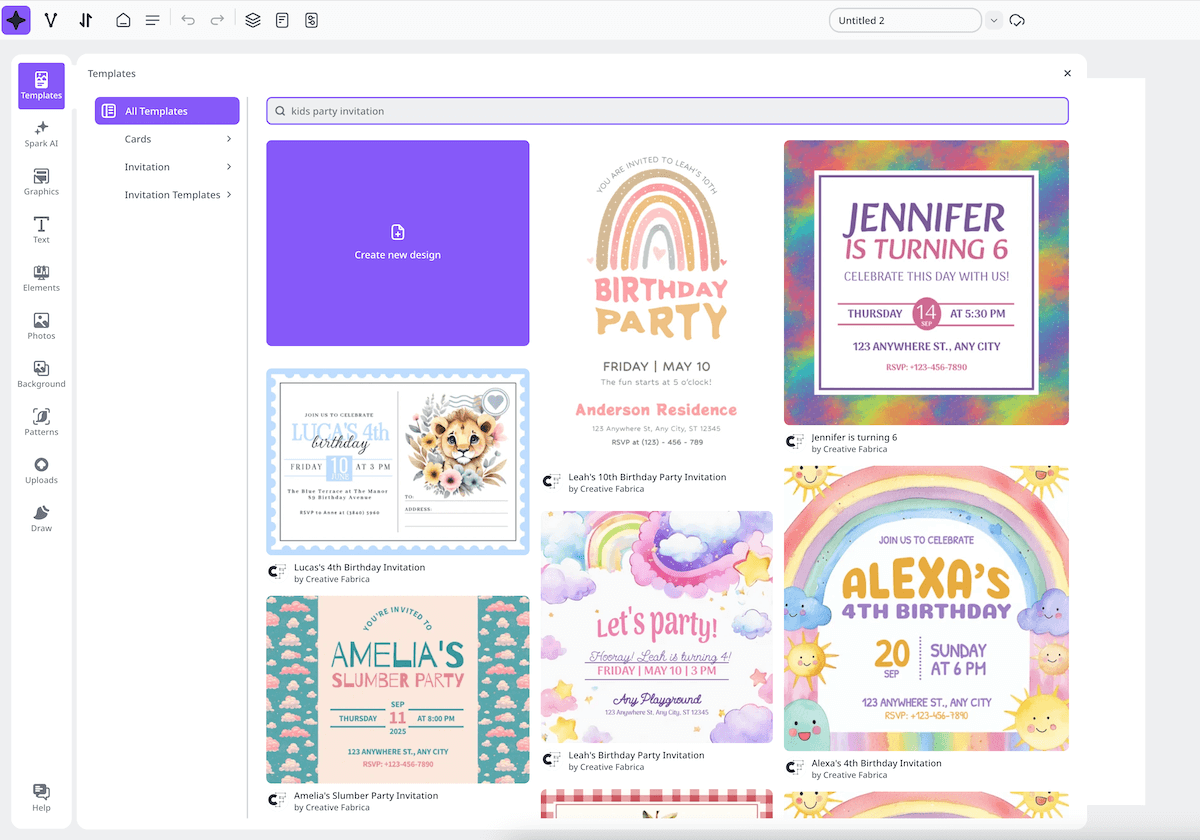Open the Background panel
The width and height of the screenshot is (1200, 840).
pos(41,373)
